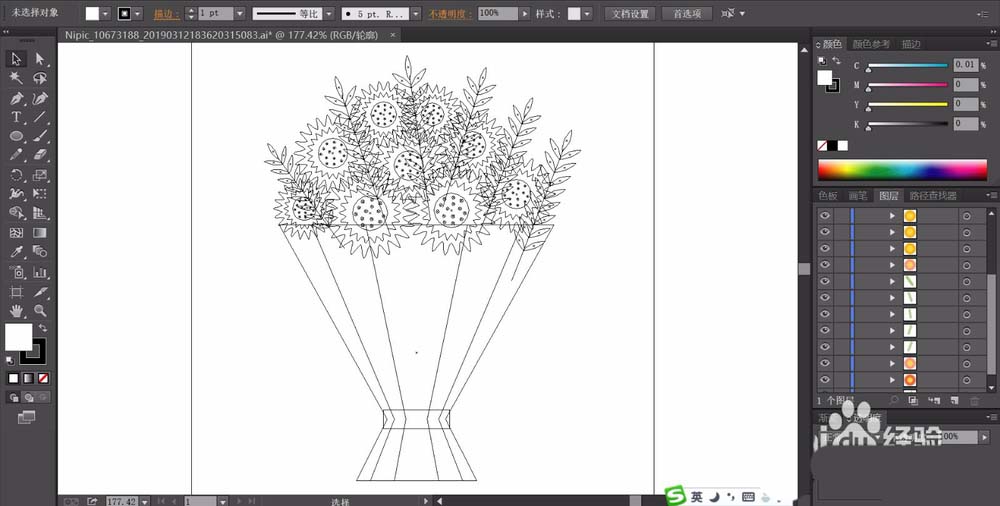This screenshot has width=1000, height=506.
Task: Open the 样式 graphic style dropdown
Action: tap(587, 13)
